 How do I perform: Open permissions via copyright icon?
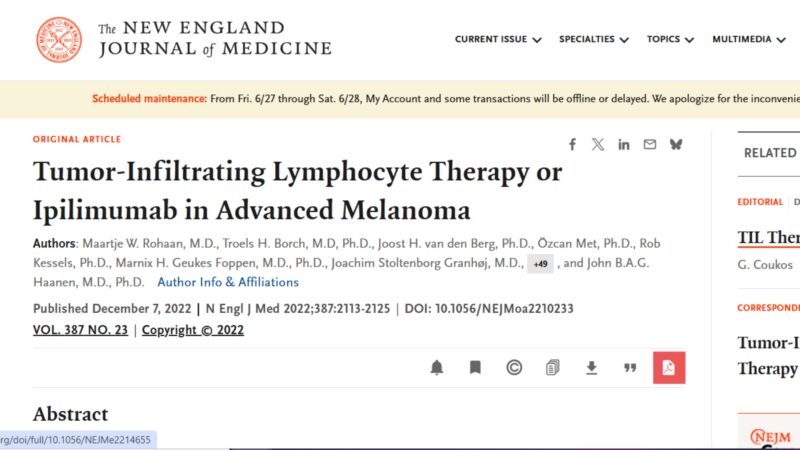pos(514,367)
